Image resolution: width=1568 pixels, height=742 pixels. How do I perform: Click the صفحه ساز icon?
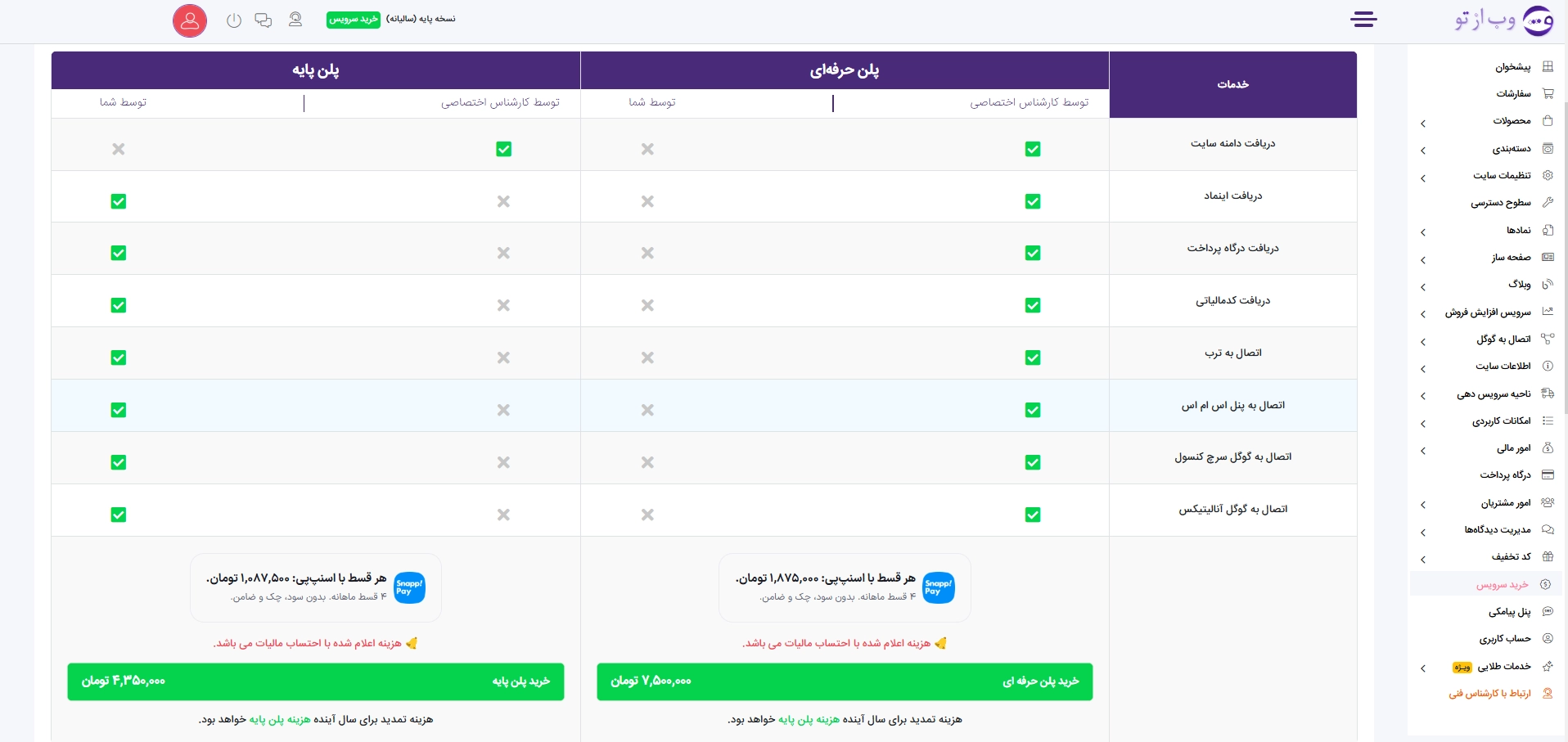[1548, 257]
